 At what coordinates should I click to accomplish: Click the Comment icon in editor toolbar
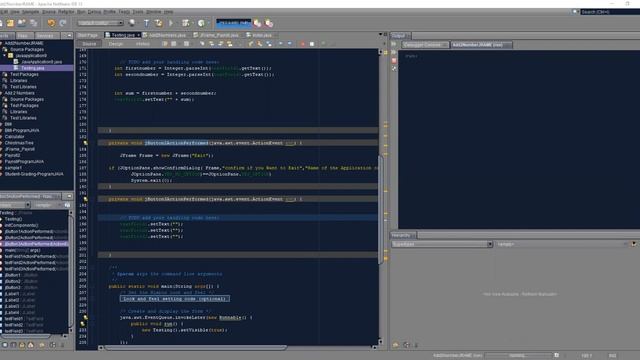pos(323,44)
